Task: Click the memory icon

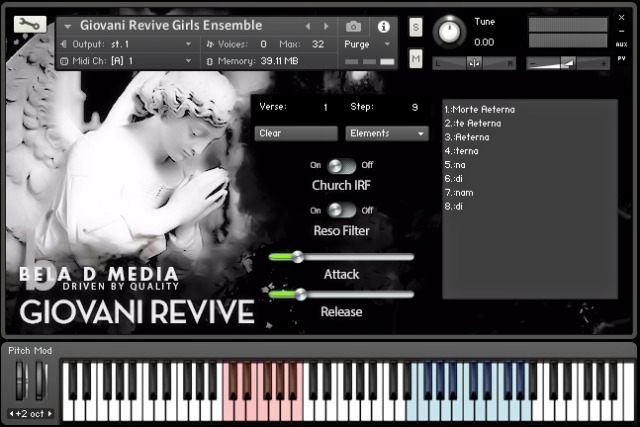Action: coord(210,61)
